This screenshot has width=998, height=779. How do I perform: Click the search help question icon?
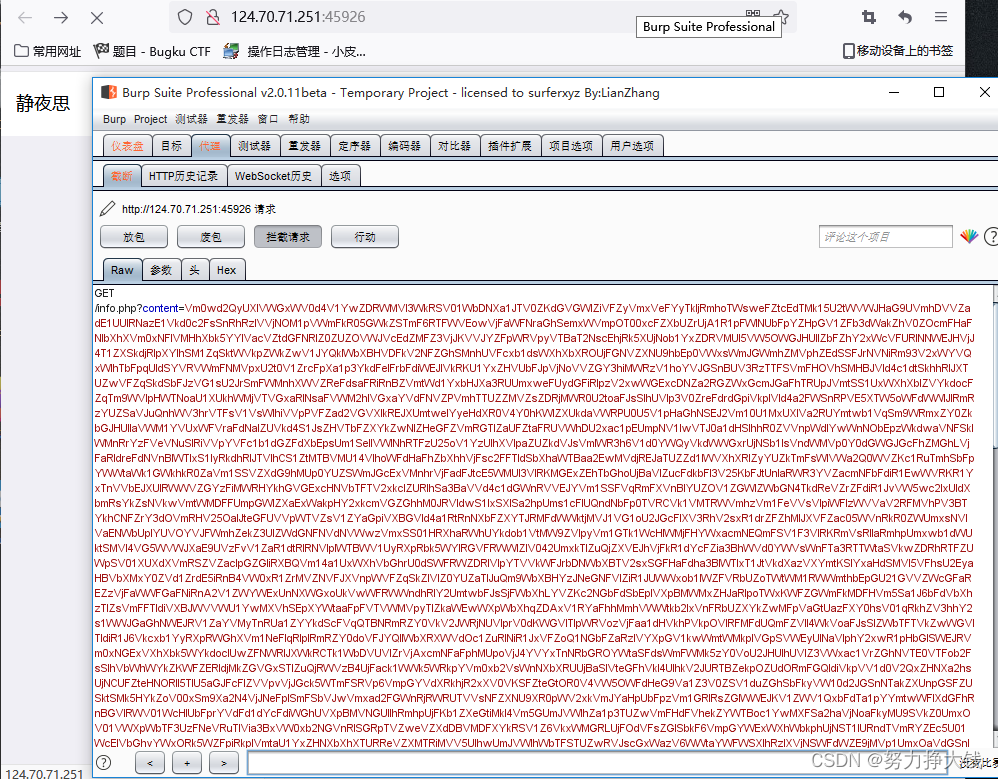(x=104, y=762)
